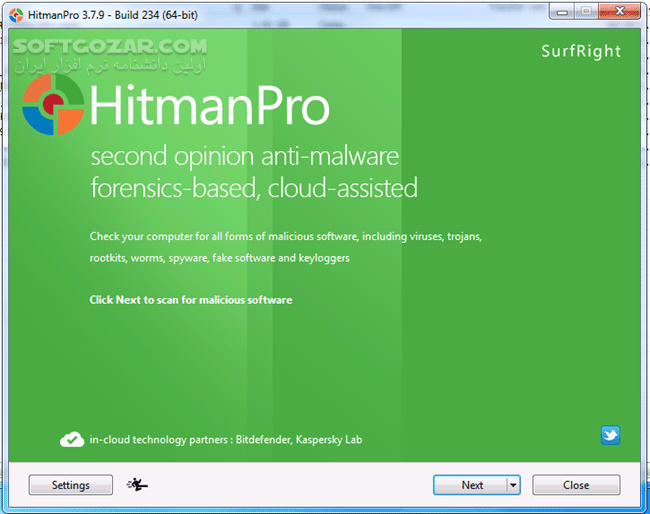Click Next to start scanning
Viewport: 650px width, 514px height.
click(x=470, y=485)
